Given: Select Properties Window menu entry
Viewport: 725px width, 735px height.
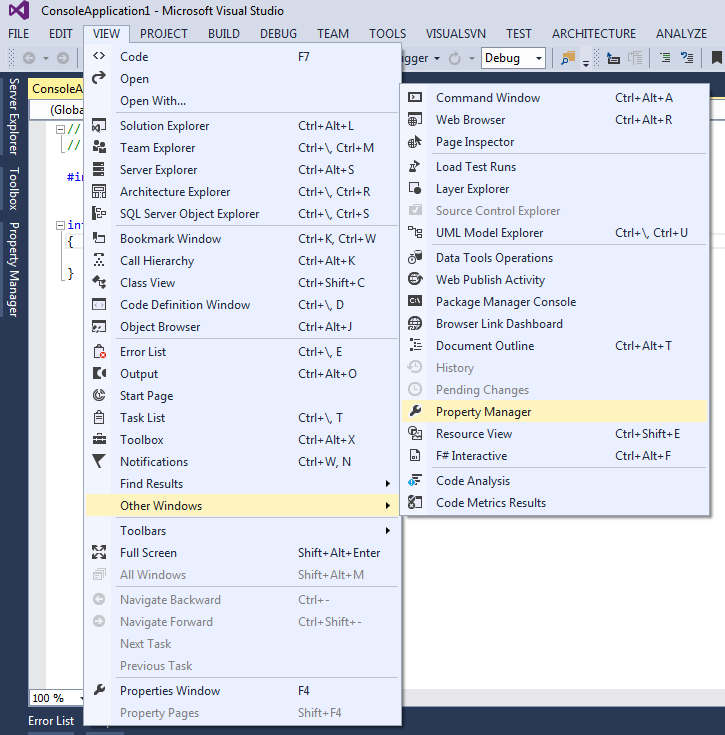Looking at the screenshot, I should 242,690.
